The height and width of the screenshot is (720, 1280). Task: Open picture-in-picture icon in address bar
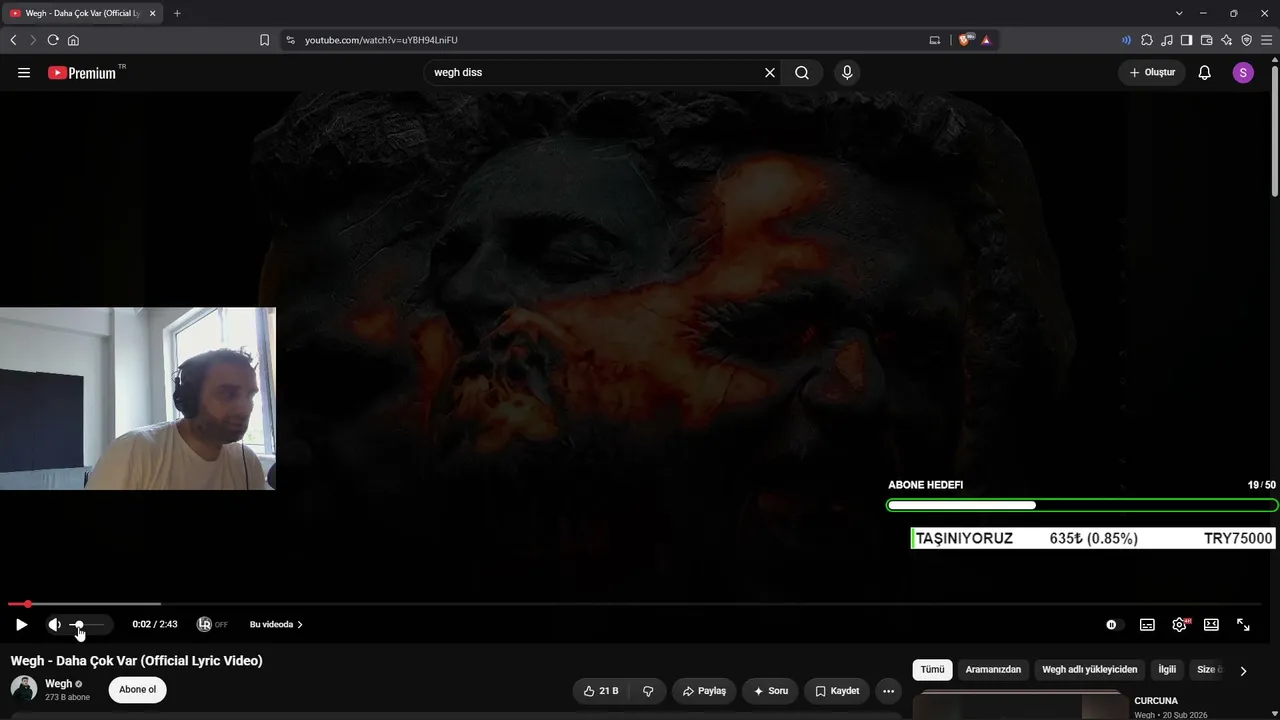point(935,40)
